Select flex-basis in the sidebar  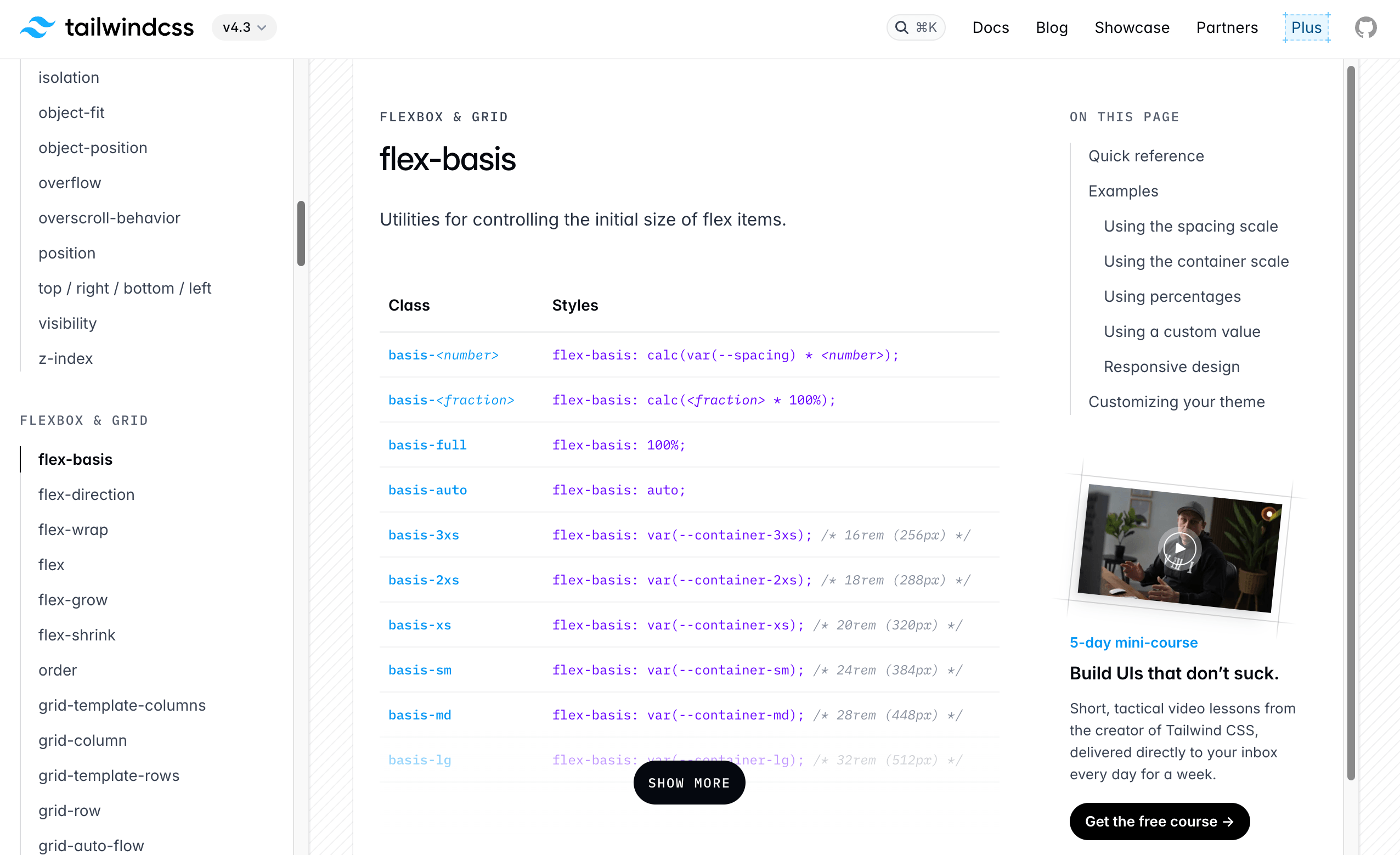[x=76, y=459]
